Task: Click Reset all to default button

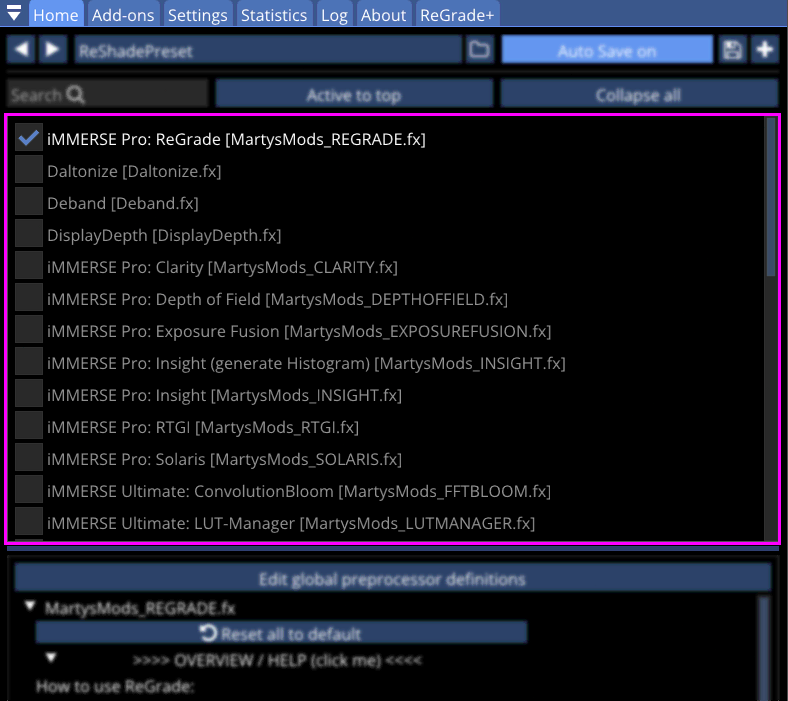Action: coord(281,633)
